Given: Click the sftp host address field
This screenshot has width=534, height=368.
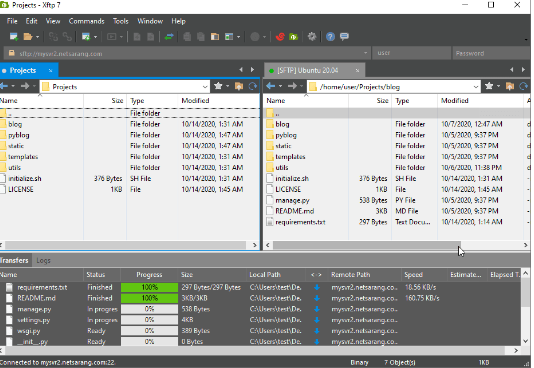Looking at the screenshot, I should click(x=187, y=53).
